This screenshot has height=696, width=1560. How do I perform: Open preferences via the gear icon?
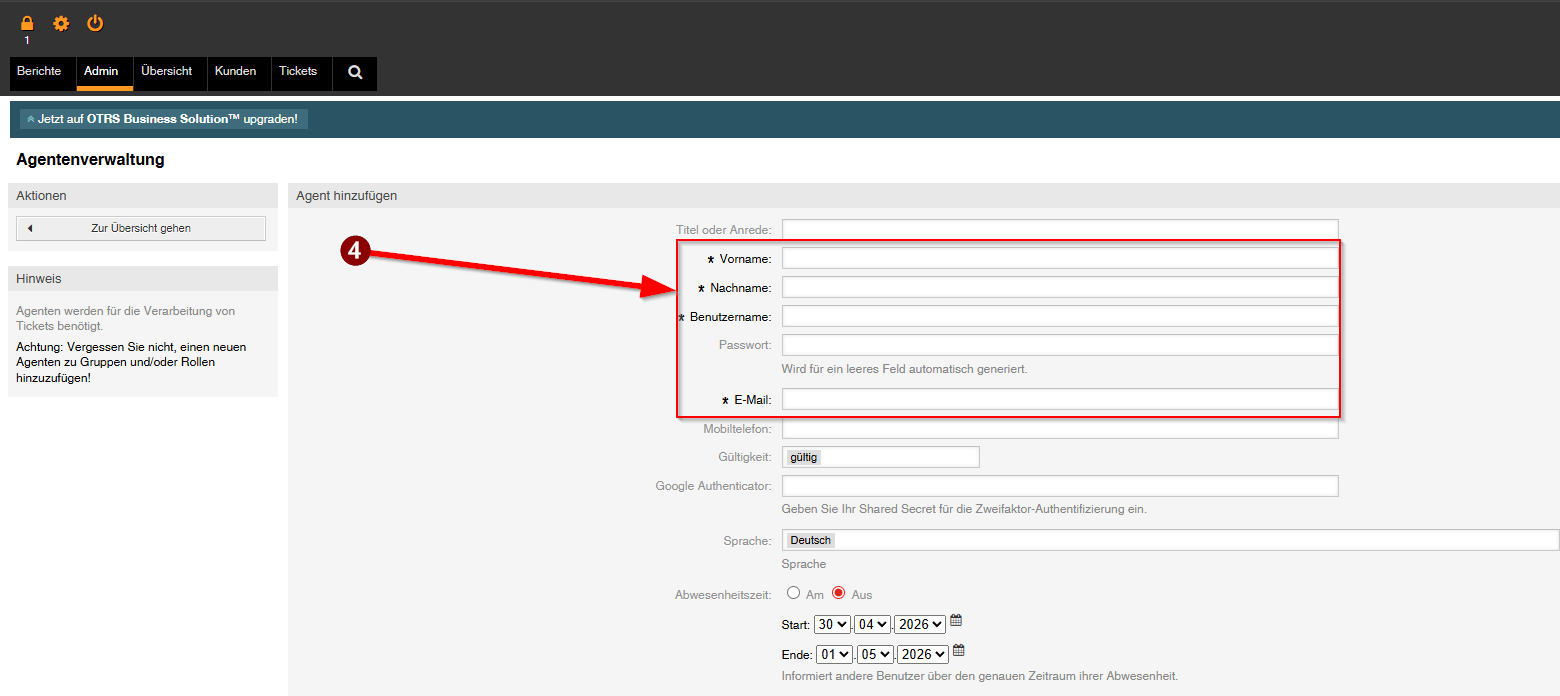click(x=61, y=23)
